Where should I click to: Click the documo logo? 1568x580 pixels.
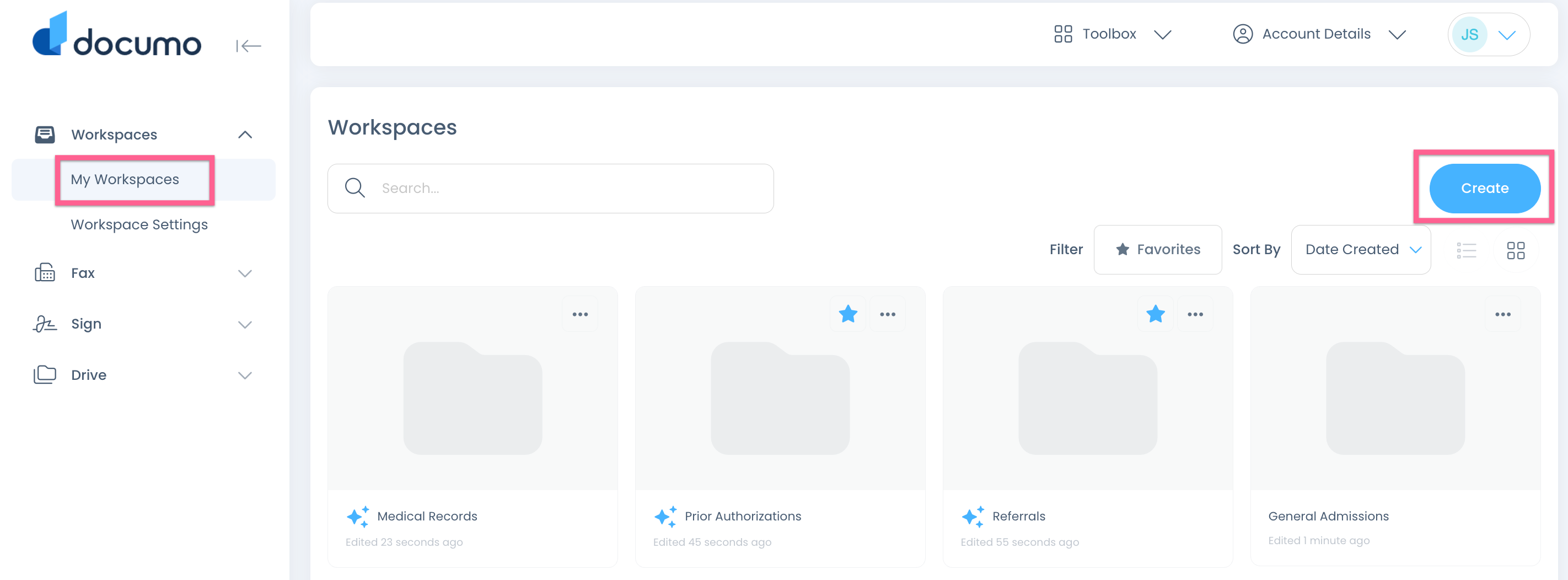117,35
